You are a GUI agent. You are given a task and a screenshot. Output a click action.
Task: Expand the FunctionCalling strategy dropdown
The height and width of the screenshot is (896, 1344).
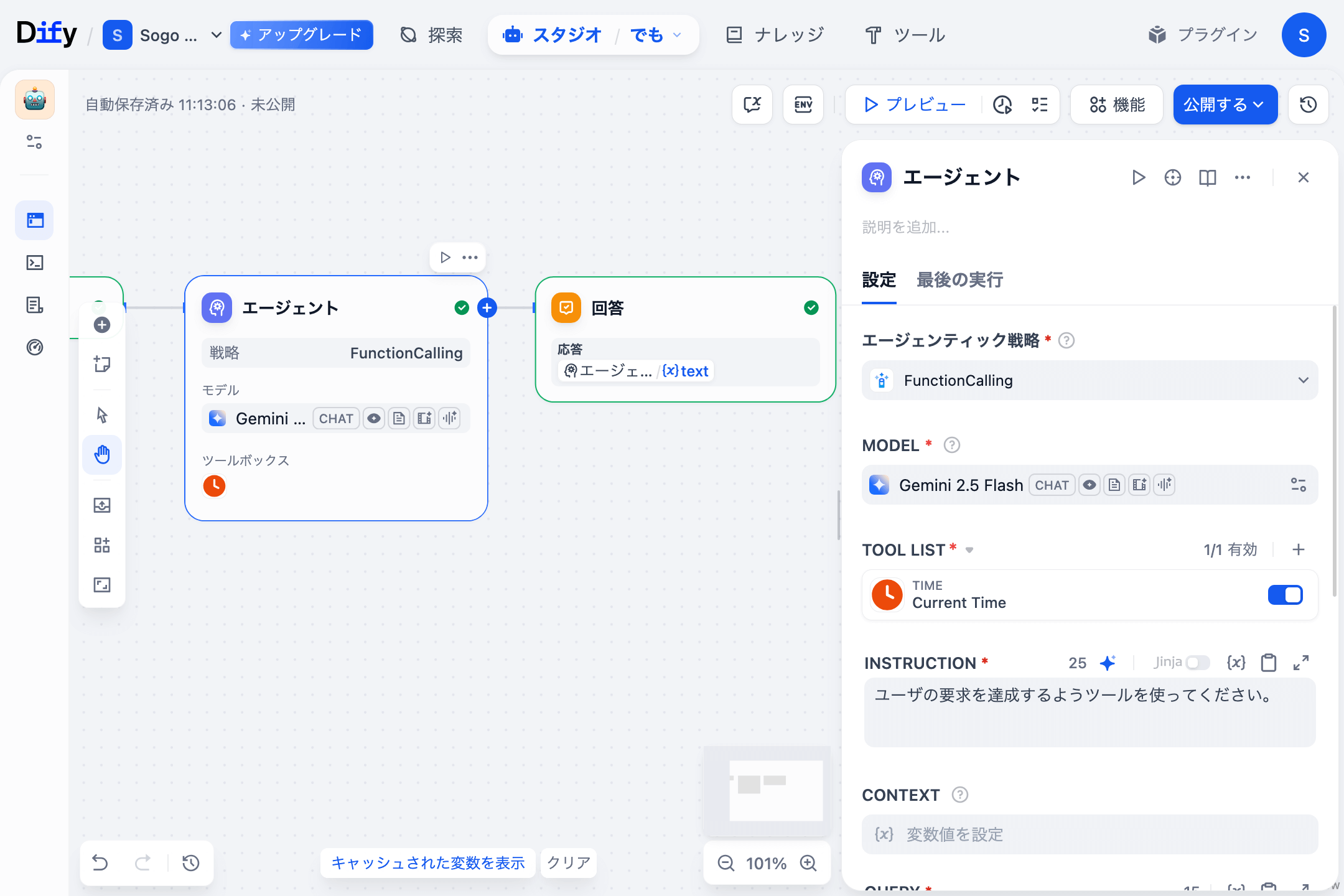[1304, 380]
